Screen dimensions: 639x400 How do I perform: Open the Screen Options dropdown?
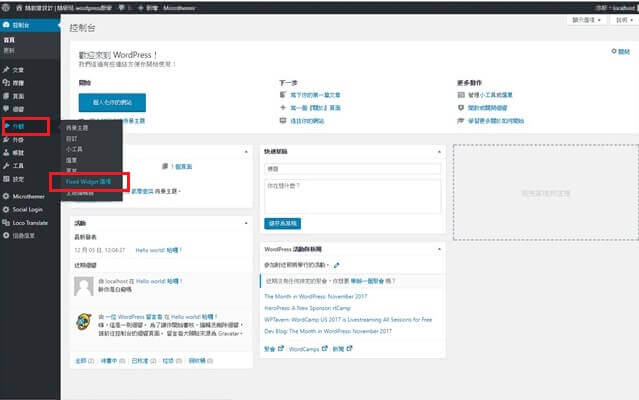586,20
